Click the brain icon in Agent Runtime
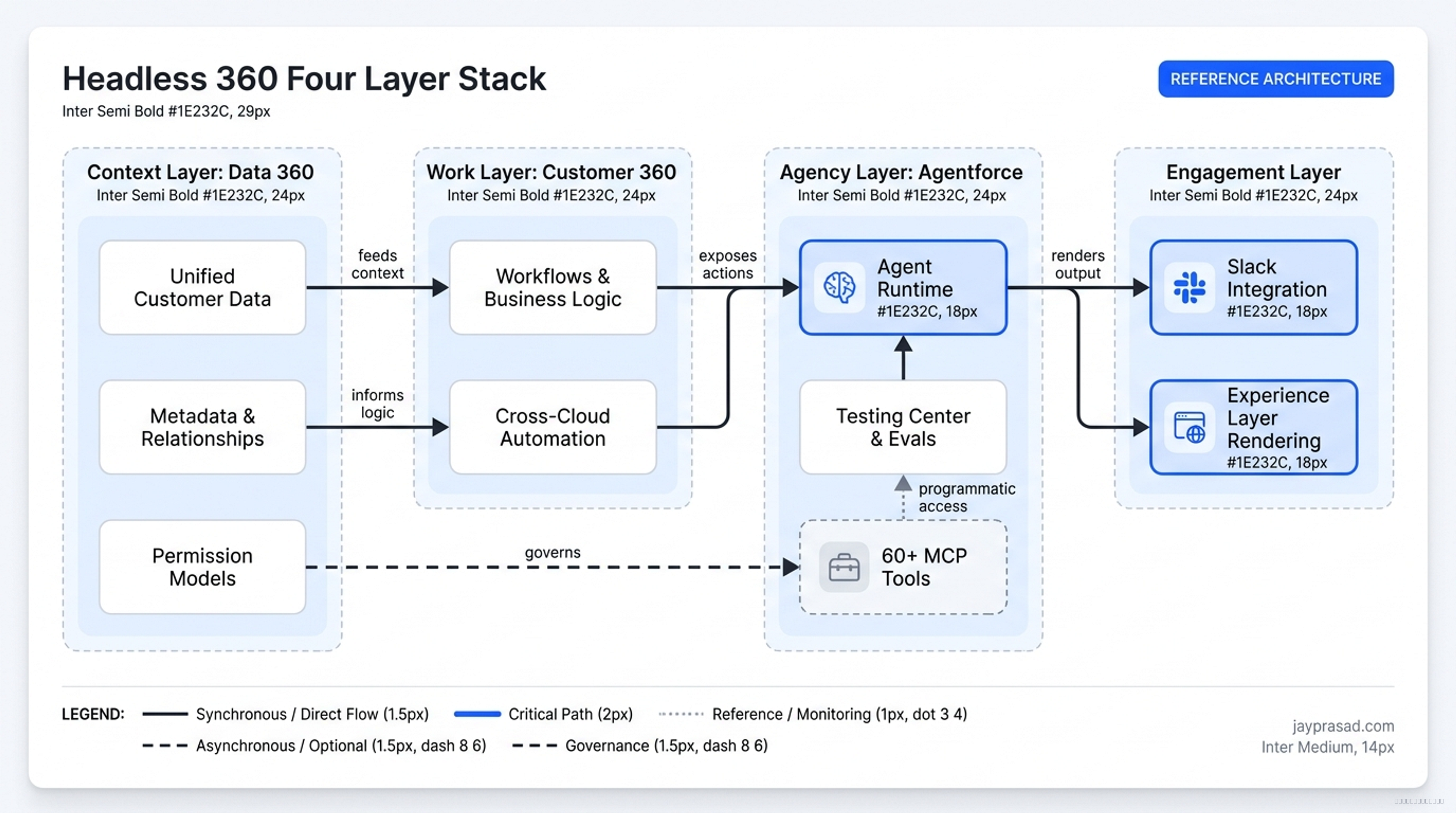Image resolution: width=1456 pixels, height=813 pixels. pos(839,287)
